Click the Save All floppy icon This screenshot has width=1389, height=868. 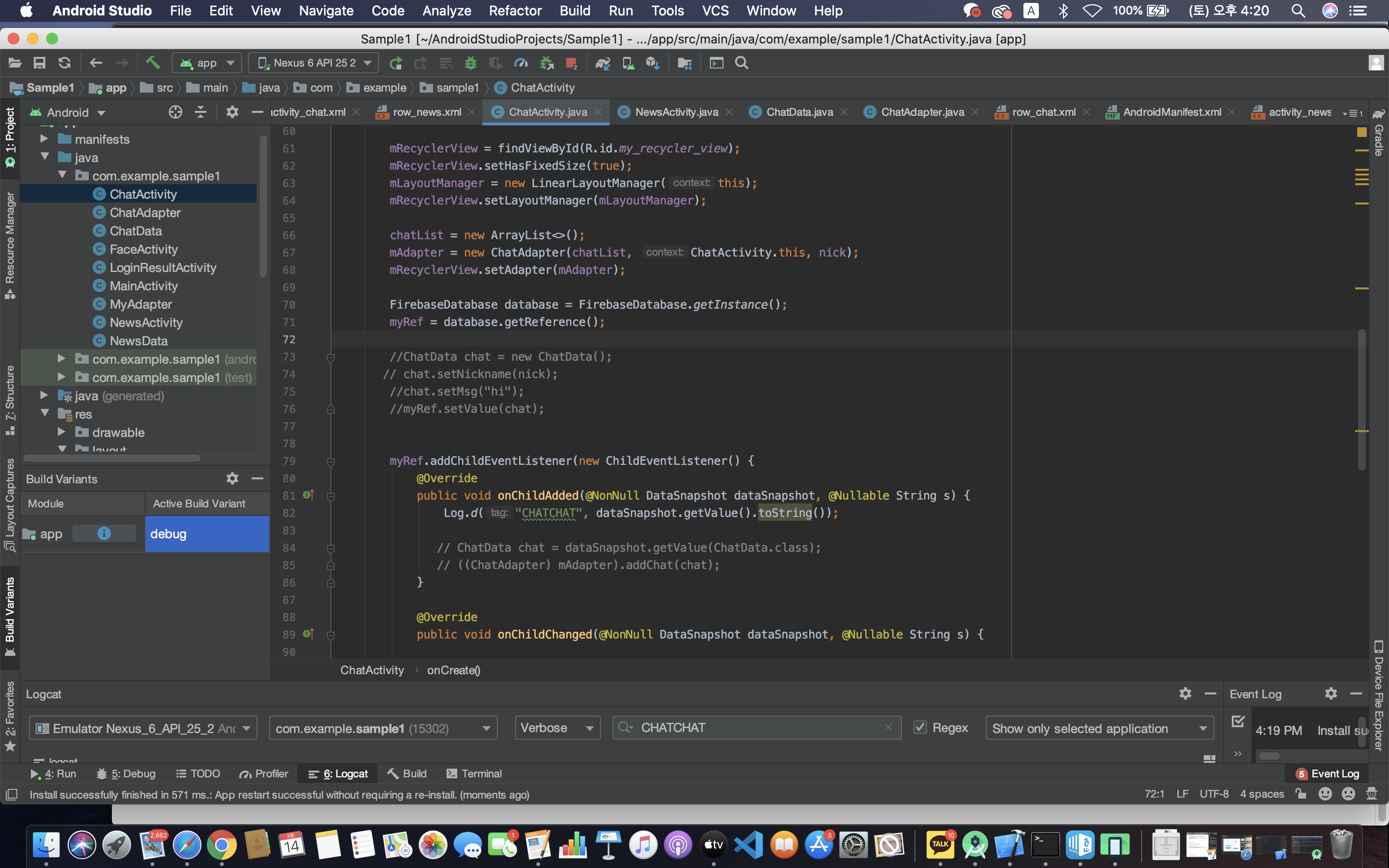[x=39, y=63]
